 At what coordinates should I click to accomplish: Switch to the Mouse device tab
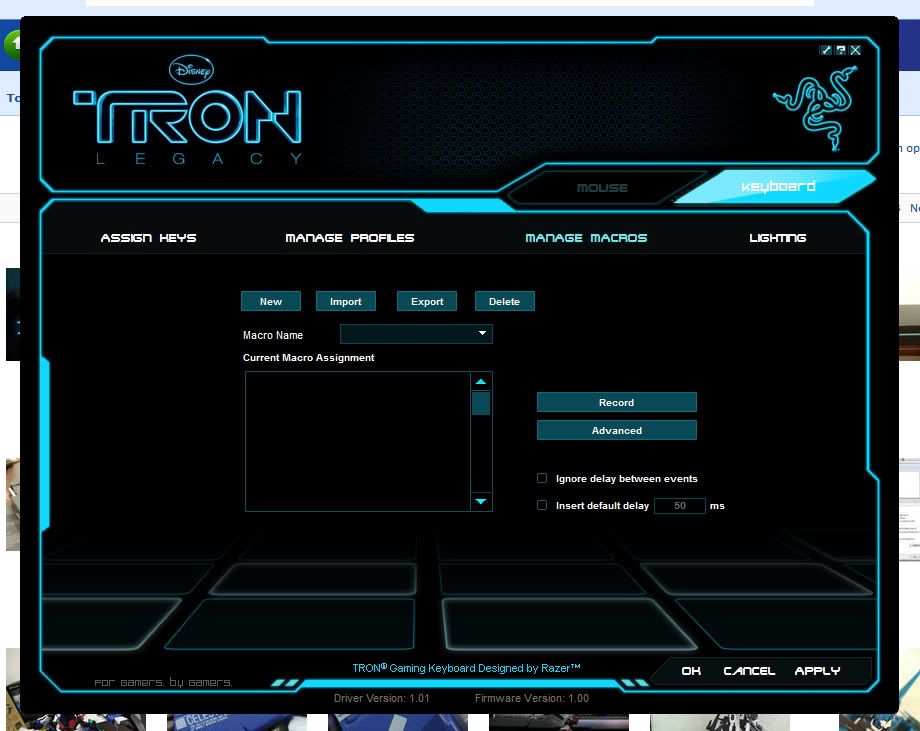pos(602,188)
